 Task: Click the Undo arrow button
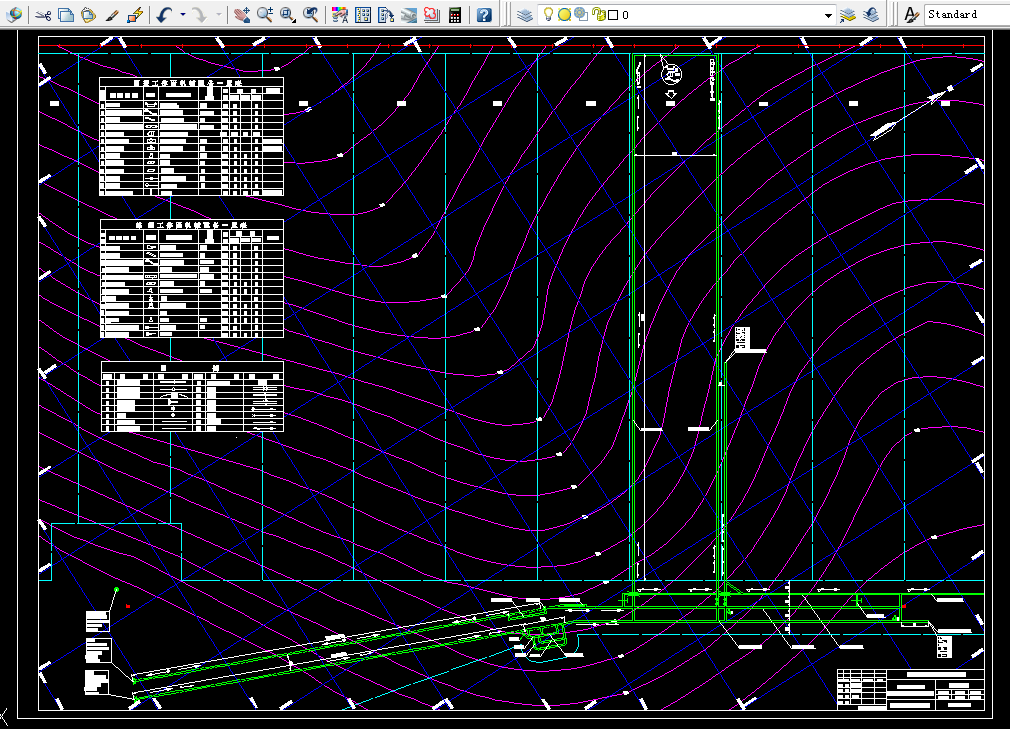pos(164,15)
